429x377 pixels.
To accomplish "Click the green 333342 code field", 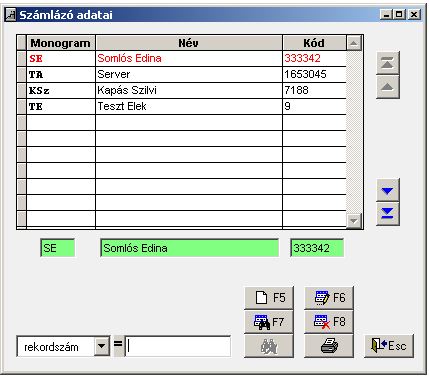I will click(x=317, y=248).
